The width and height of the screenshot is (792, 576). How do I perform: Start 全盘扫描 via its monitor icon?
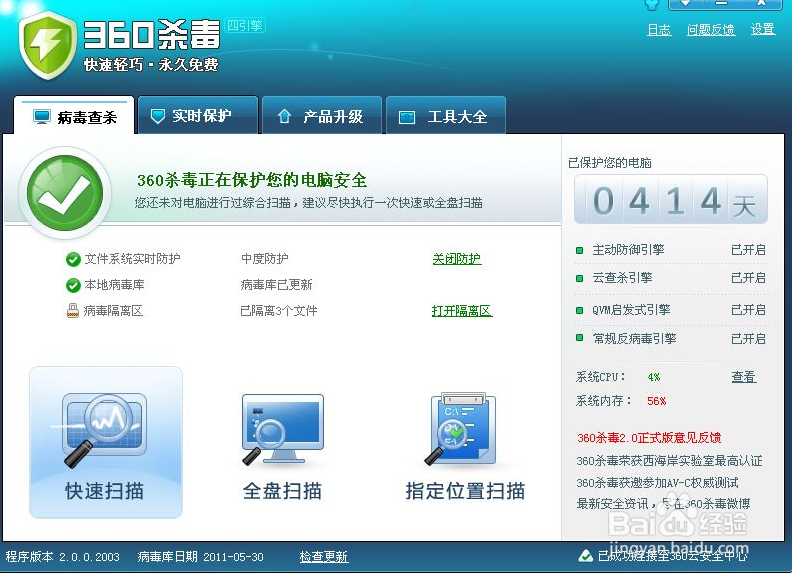pos(282,429)
